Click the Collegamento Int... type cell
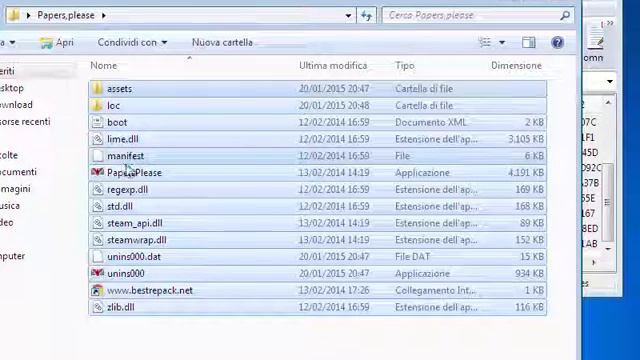Viewport: 640px width, 360px height. click(436, 290)
